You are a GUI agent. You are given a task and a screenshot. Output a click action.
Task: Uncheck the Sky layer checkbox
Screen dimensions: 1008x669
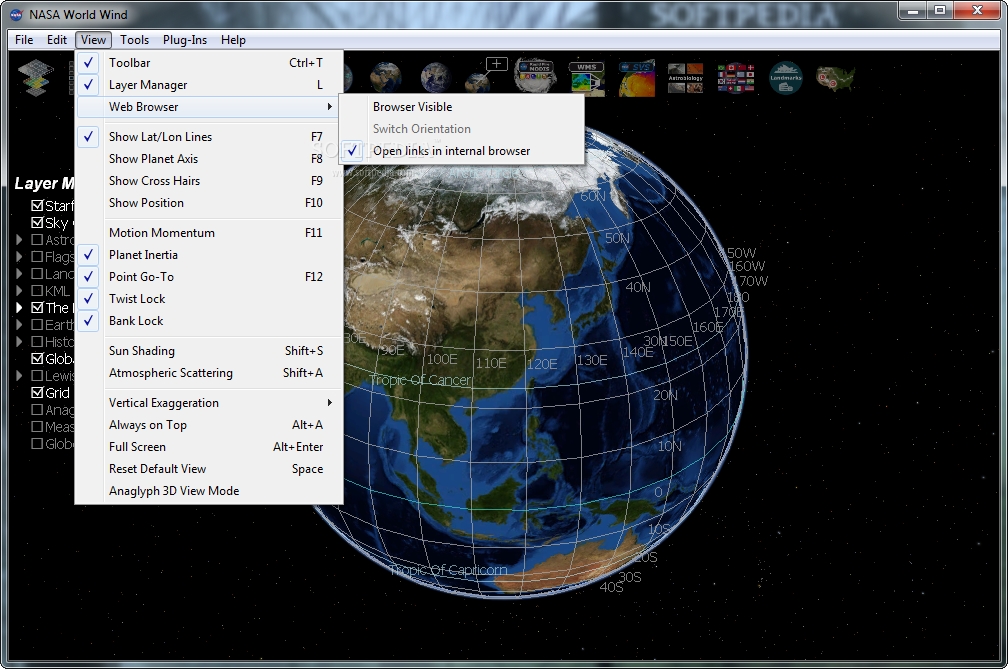pos(37,223)
